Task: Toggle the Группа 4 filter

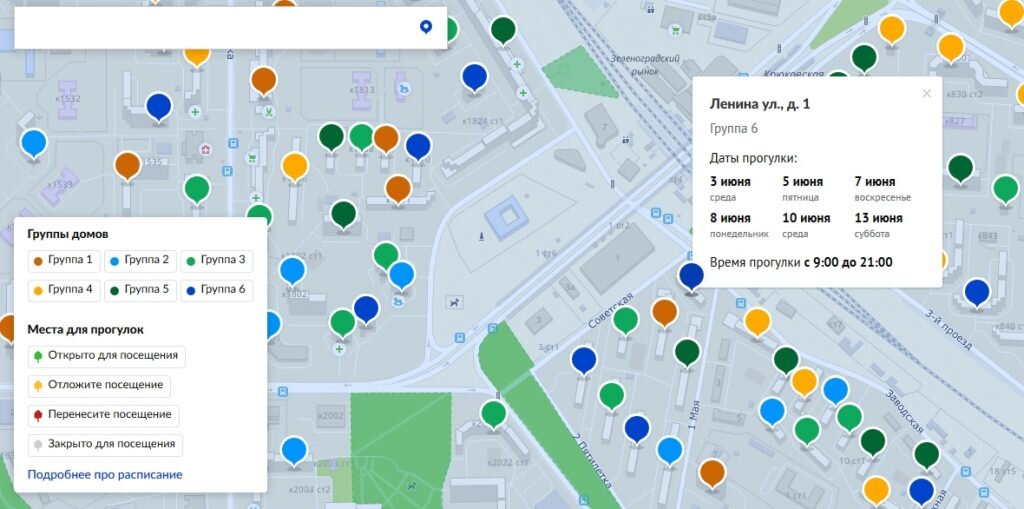Action: pos(64,290)
